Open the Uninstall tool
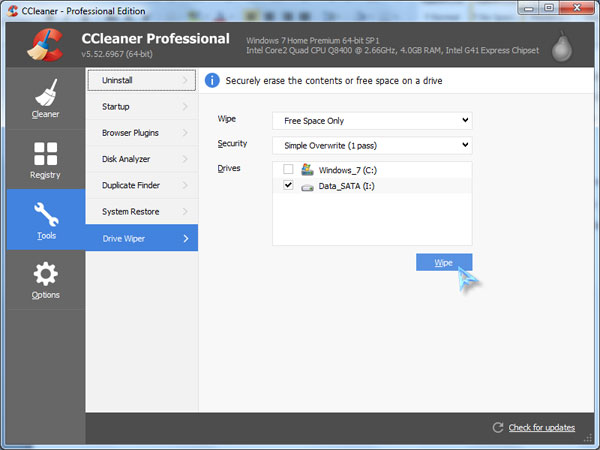600x450 pixels. (x=142, y=80)
